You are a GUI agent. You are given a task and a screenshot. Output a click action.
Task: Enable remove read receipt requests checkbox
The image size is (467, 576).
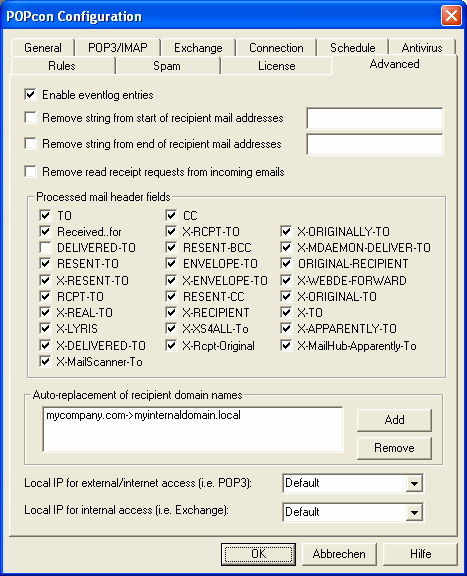(30, 172)
